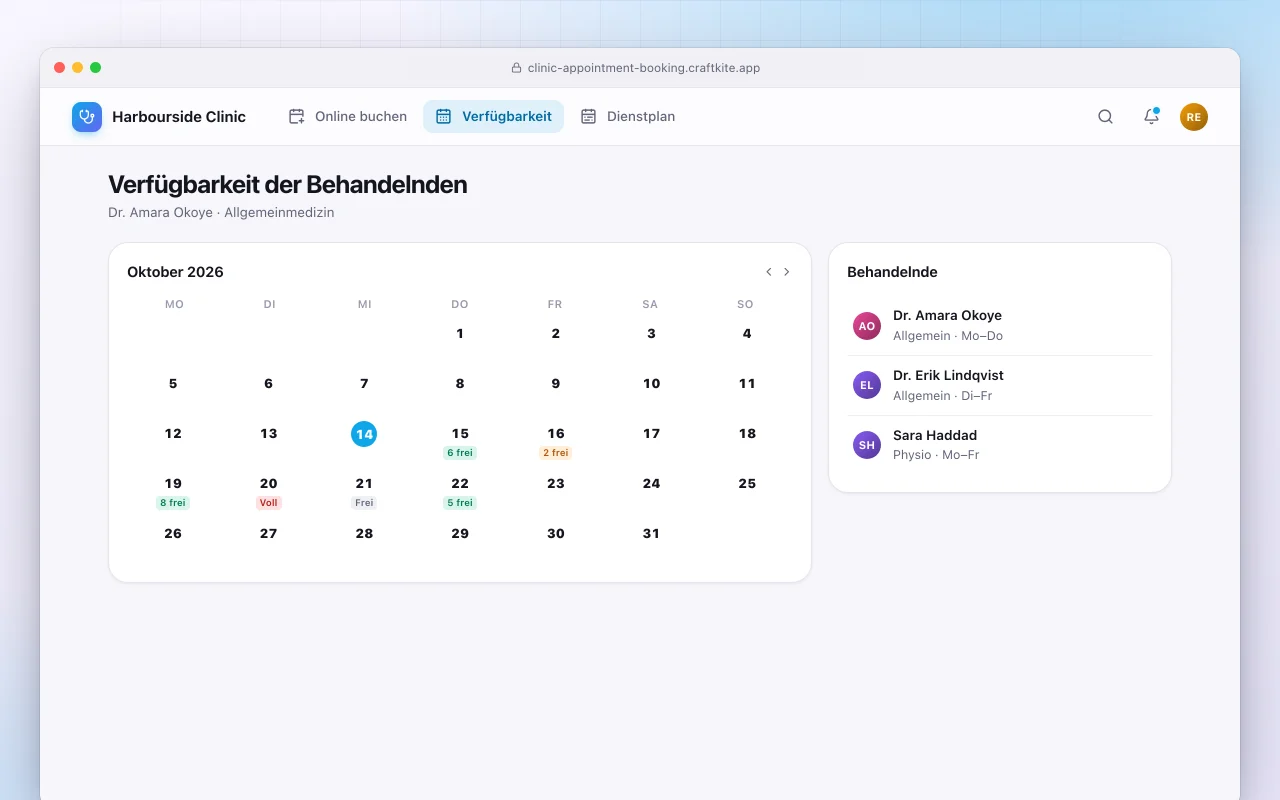Image resolution: width=1280 pixels, height=800 pixels.
Task: Pick October 15 with 6 frei
Action: click(460, 442)
